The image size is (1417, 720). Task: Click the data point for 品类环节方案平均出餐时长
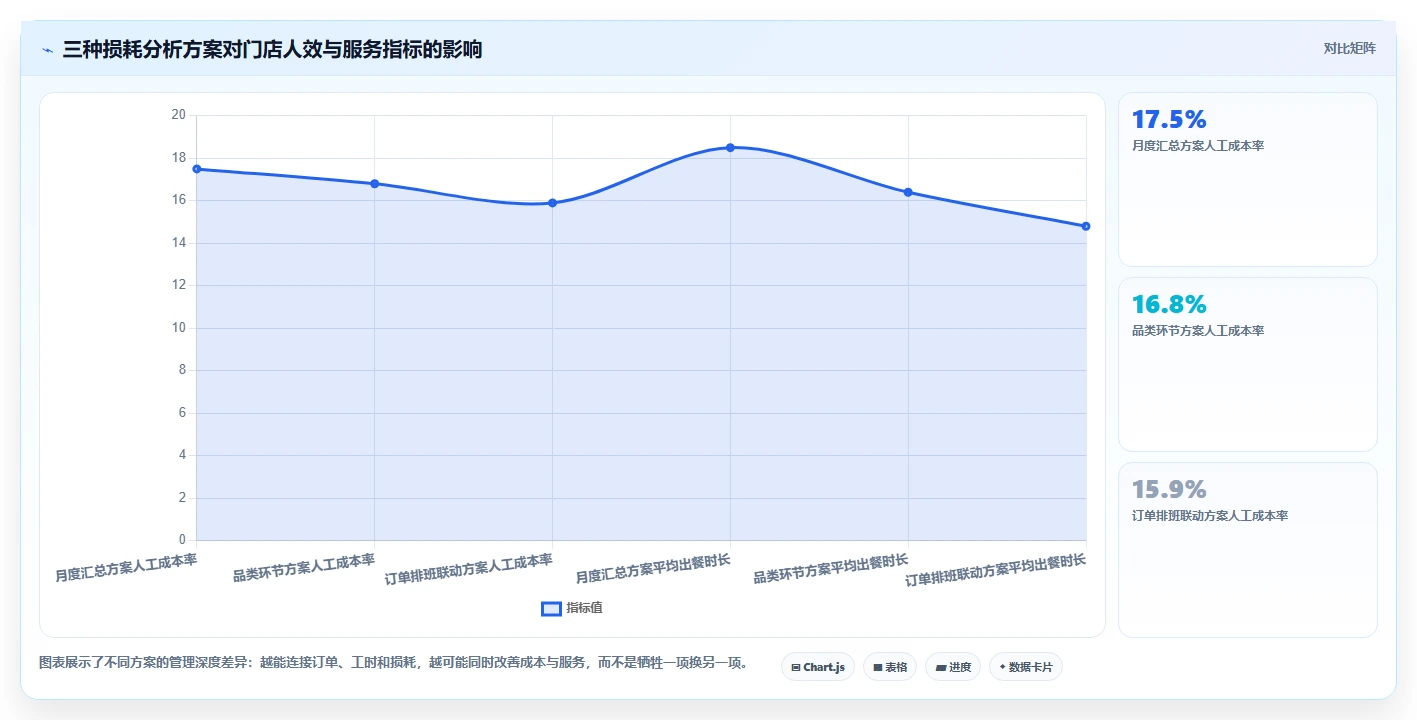pyautogui.click(x=908, y=192)
